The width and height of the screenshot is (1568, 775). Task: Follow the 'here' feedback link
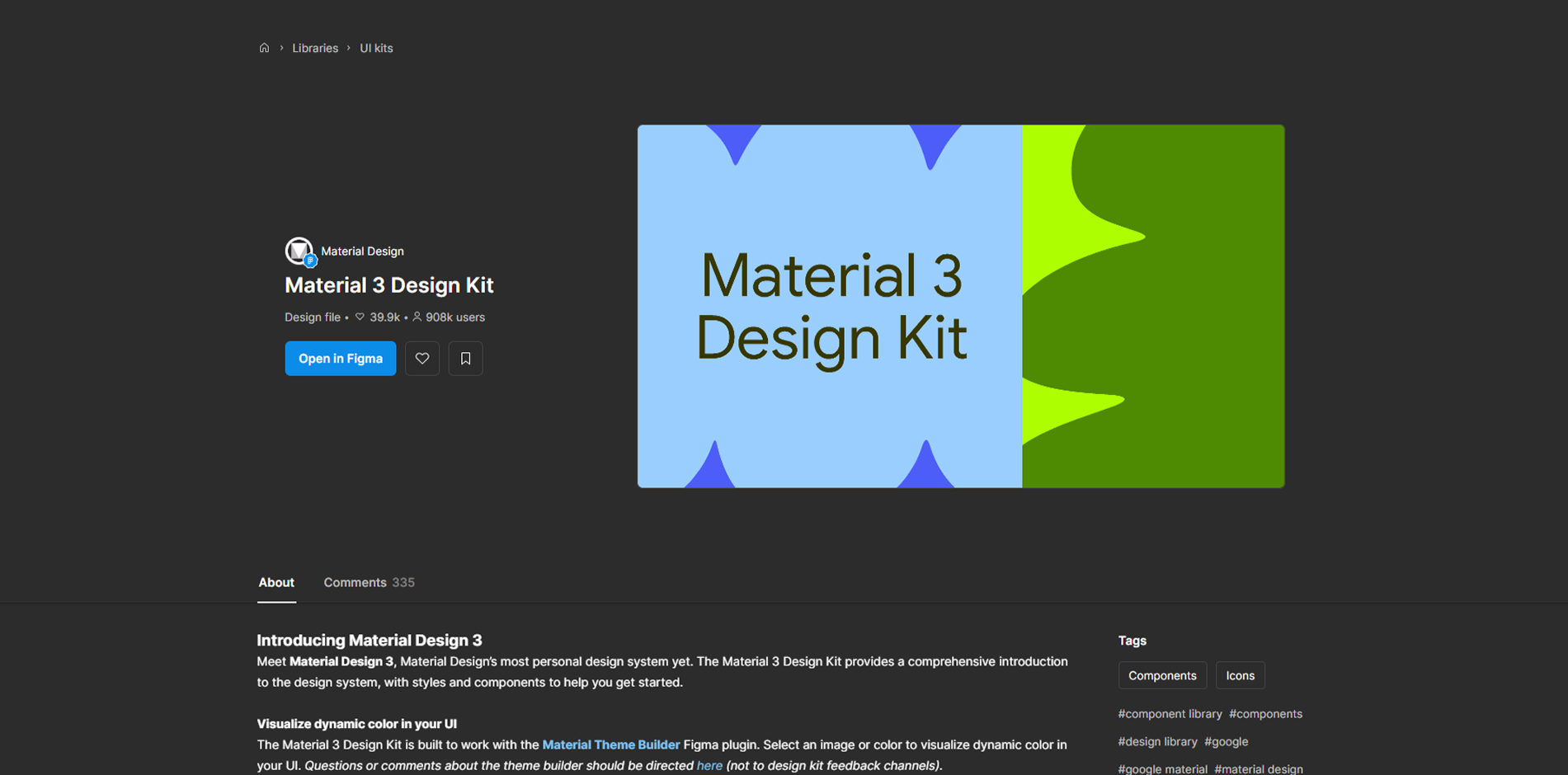click(x=709, y=765)
